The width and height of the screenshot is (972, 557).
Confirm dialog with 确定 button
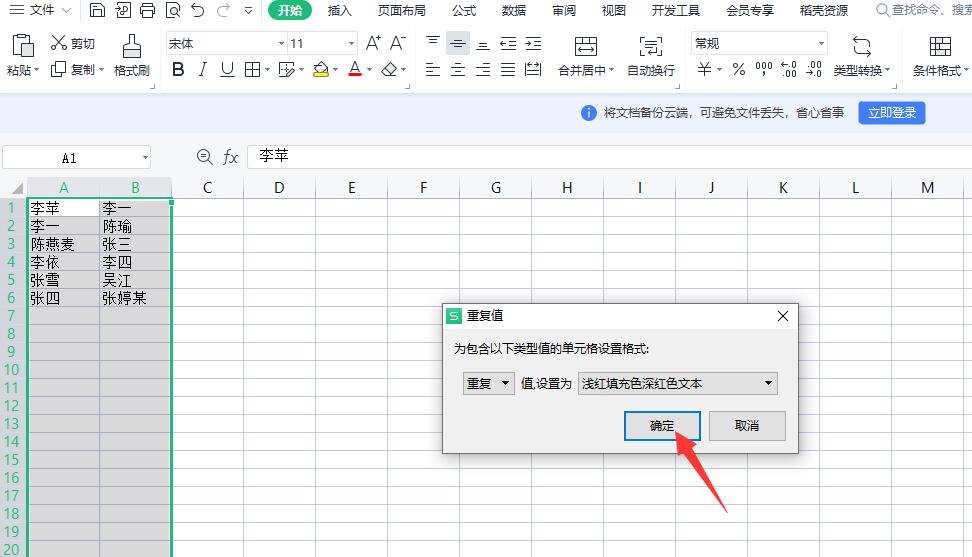tap(662, 426)
